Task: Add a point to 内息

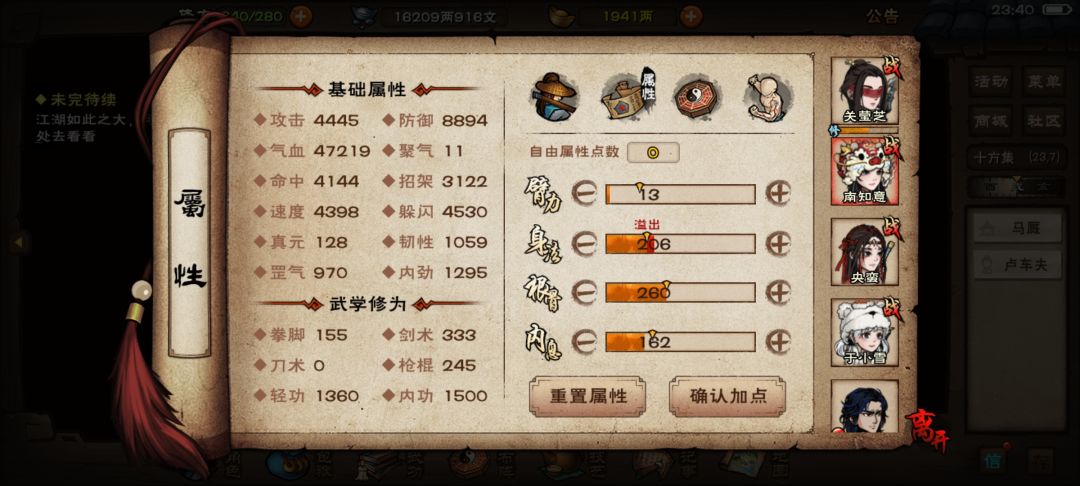Action: point(778,341)
